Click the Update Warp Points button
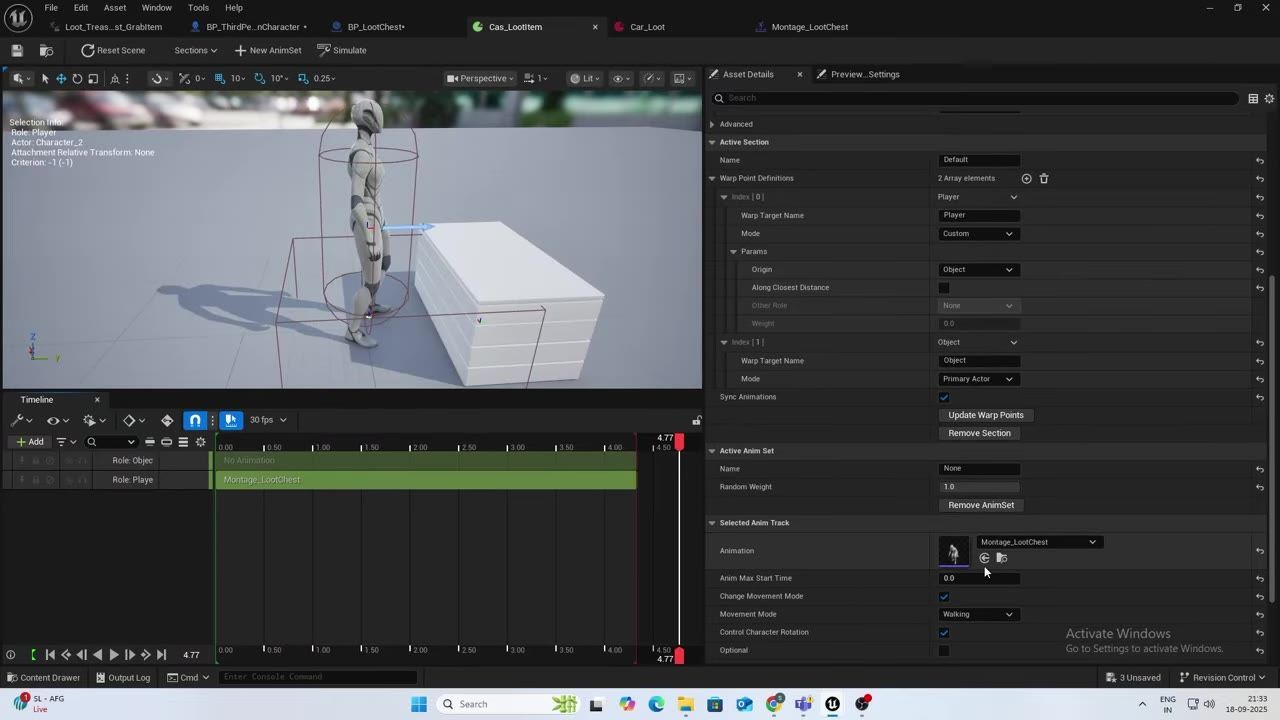This screenshot has width=1280, height=720. click(x=986, y=415)
